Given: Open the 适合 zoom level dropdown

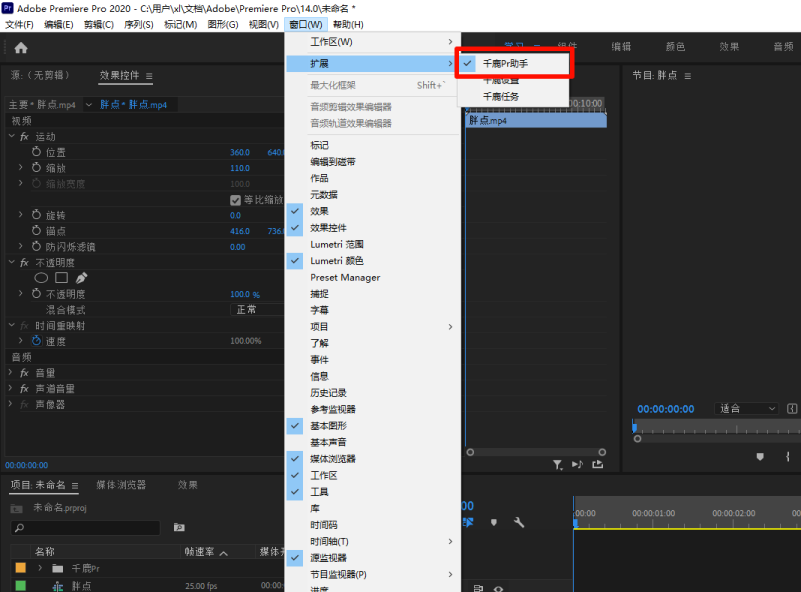Looking at the screenshot, I should pos(747,409).
